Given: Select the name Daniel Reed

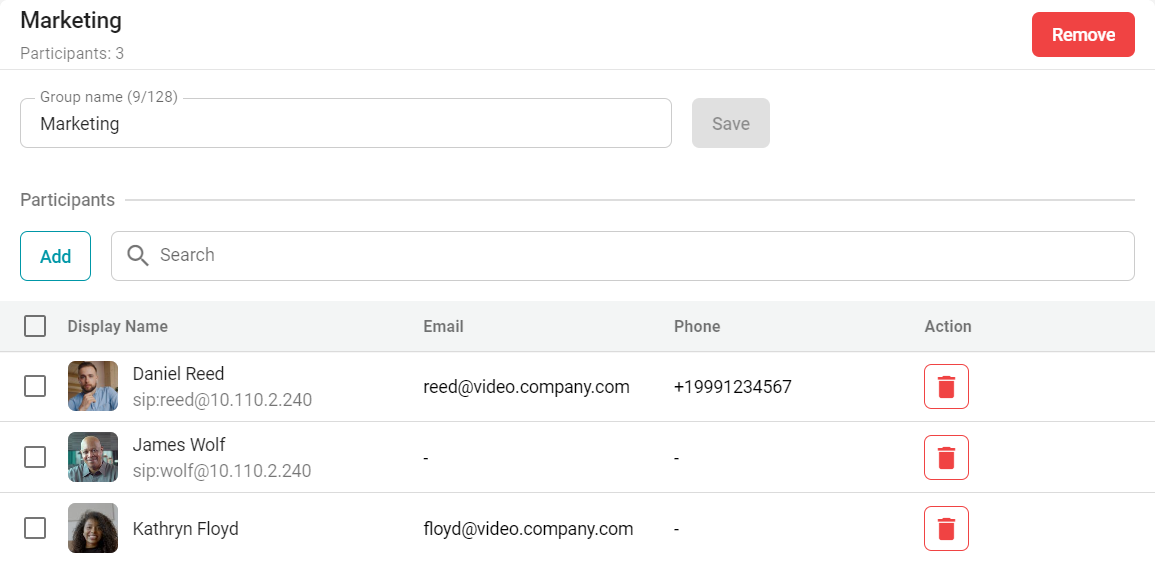Looking at the screenshot, I should pos(178,374).
